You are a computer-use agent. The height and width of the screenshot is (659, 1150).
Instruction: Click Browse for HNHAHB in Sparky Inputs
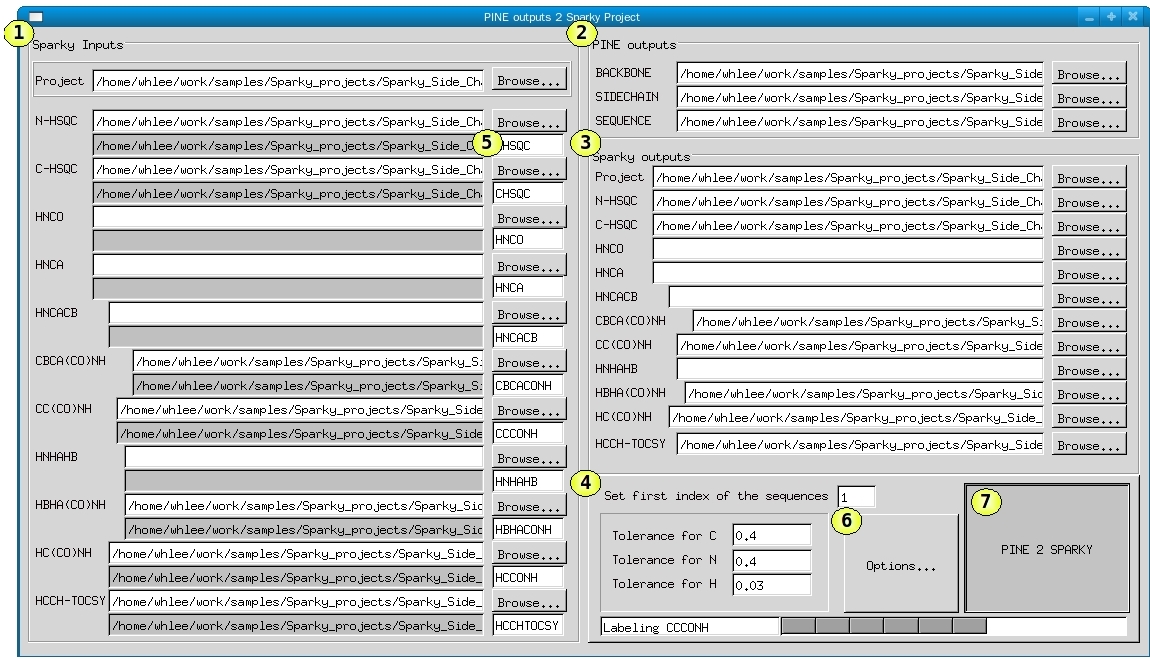coord(529,458)
